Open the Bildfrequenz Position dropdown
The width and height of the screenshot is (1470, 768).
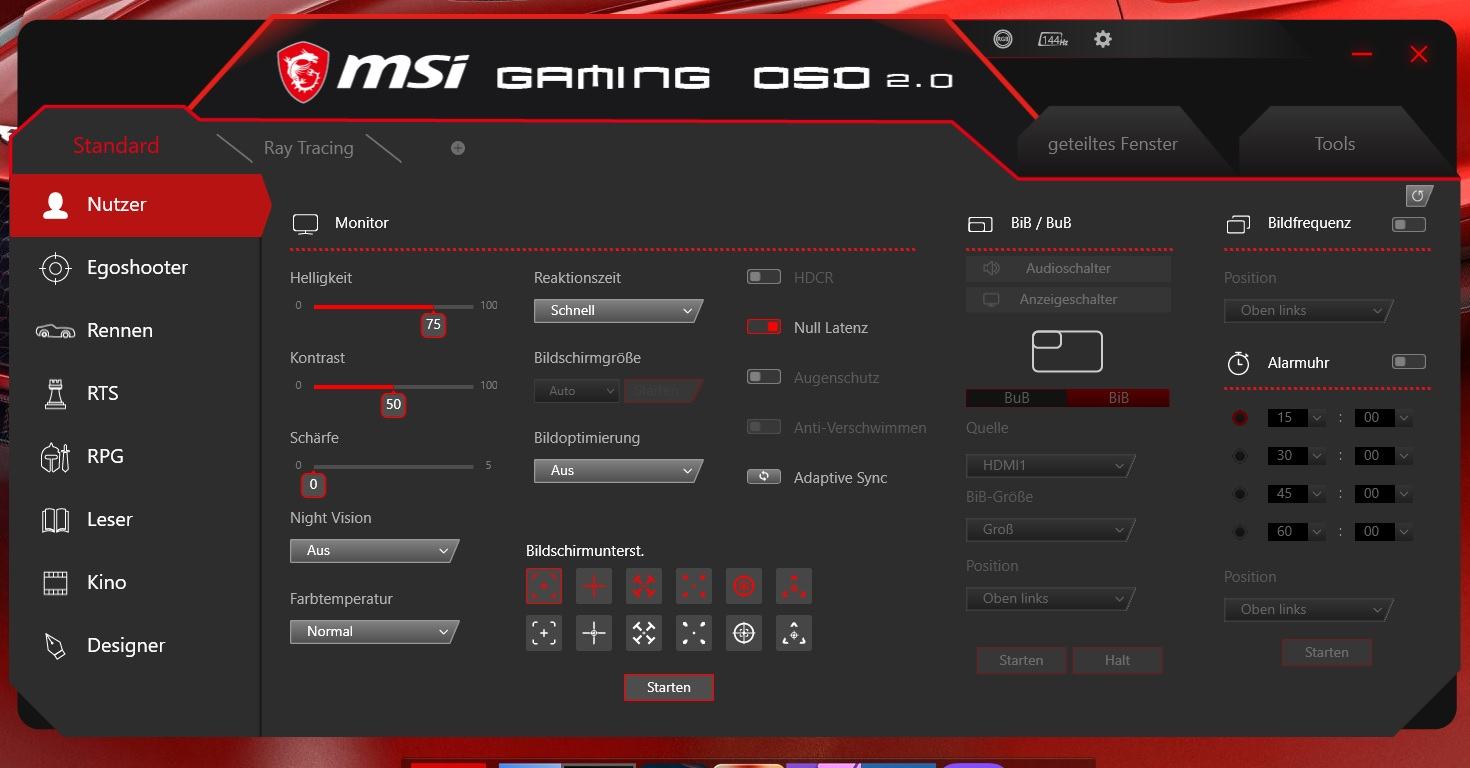[1308, 311]
